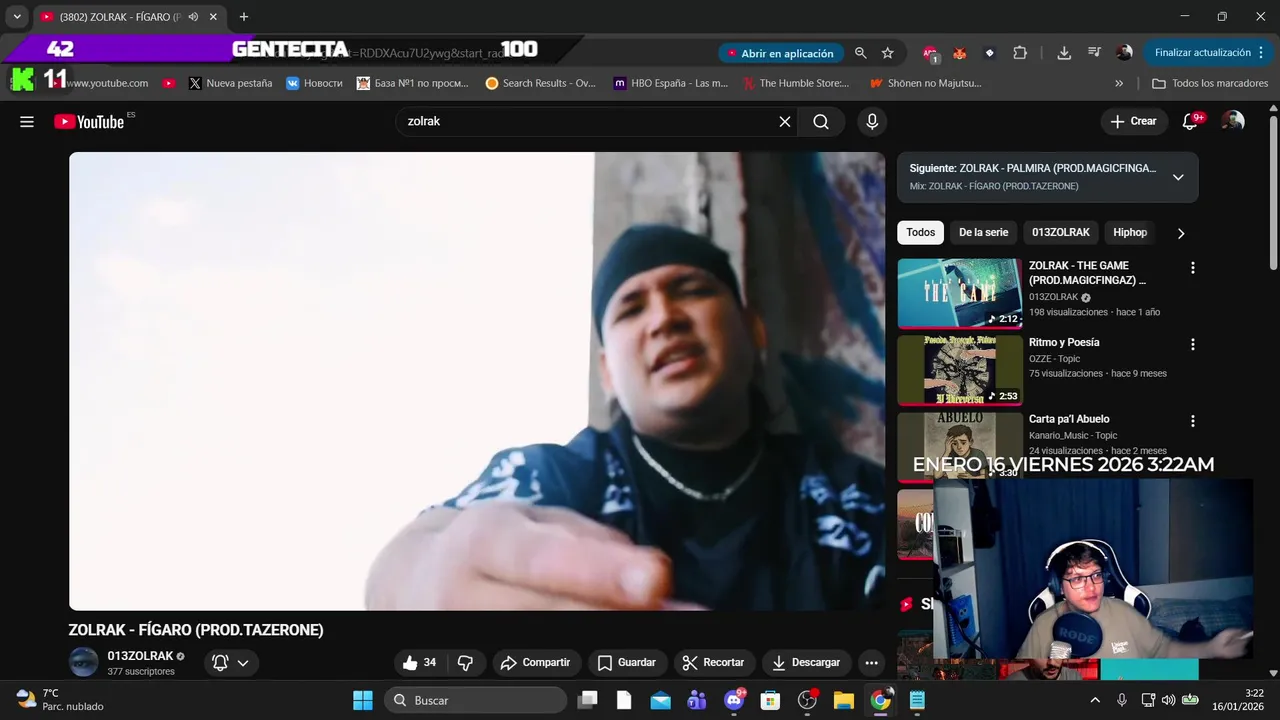Open the Ritmo y Poesía thumbnail

pyautogui.click(x=959, y=370)
